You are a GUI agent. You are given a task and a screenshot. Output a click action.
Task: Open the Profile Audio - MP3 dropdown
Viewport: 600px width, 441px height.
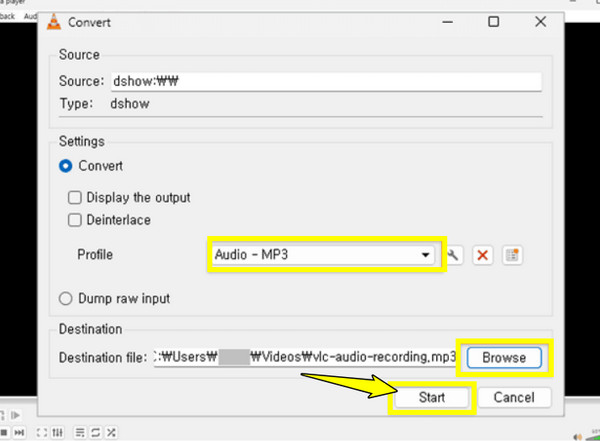[323, 255]
